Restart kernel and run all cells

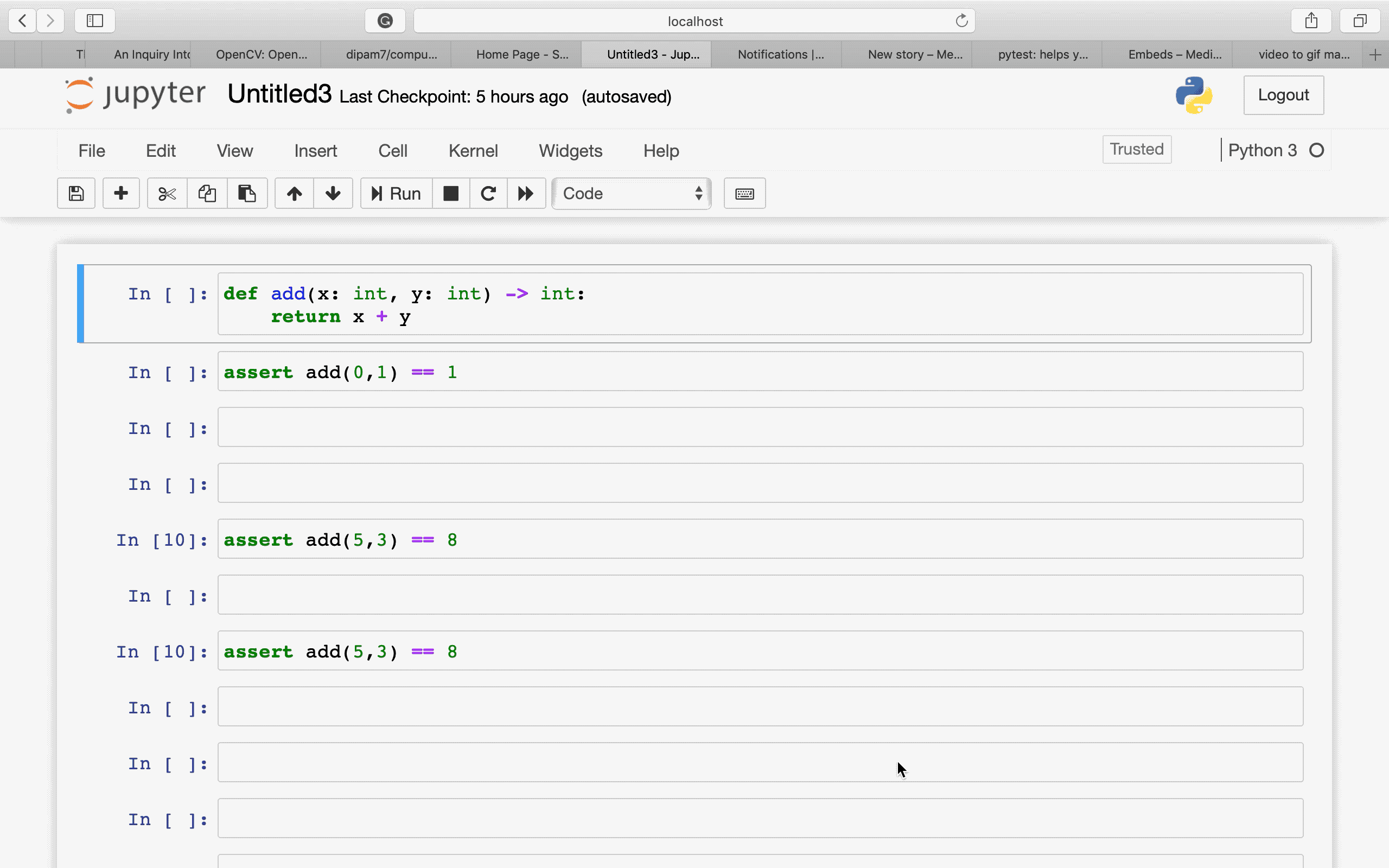[525, 194]
